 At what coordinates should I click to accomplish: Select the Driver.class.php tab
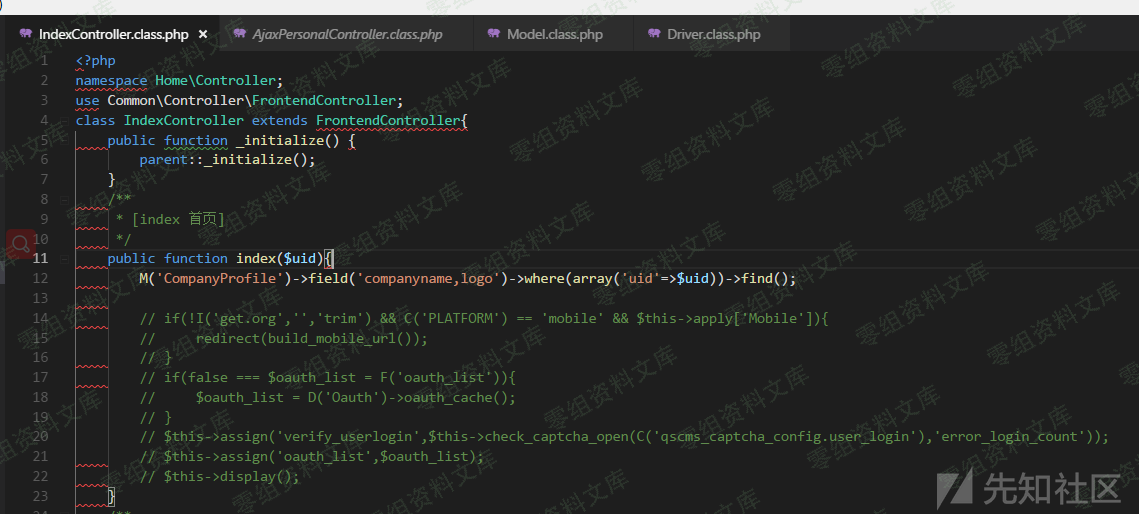point(713,34)
